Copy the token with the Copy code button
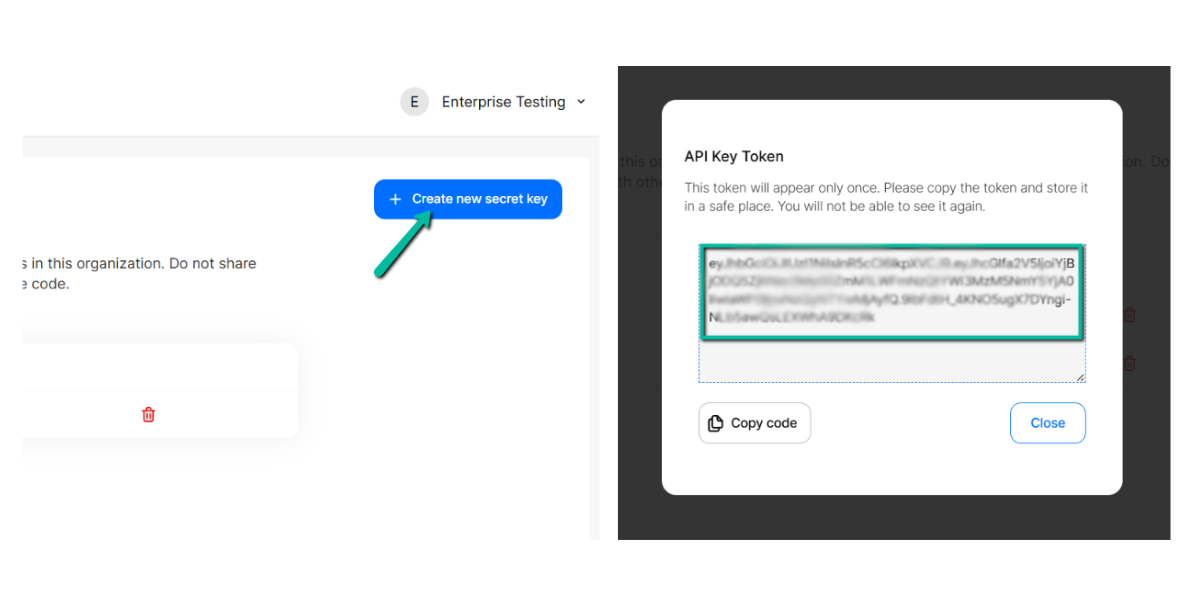 coord(754,423)
